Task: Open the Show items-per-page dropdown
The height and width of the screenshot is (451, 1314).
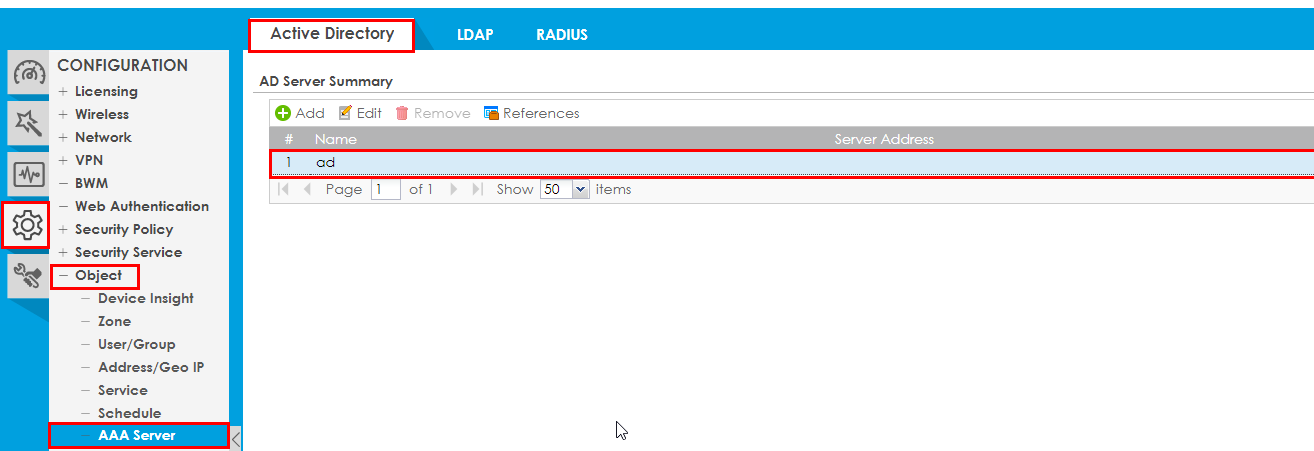Action: [581, 189]
